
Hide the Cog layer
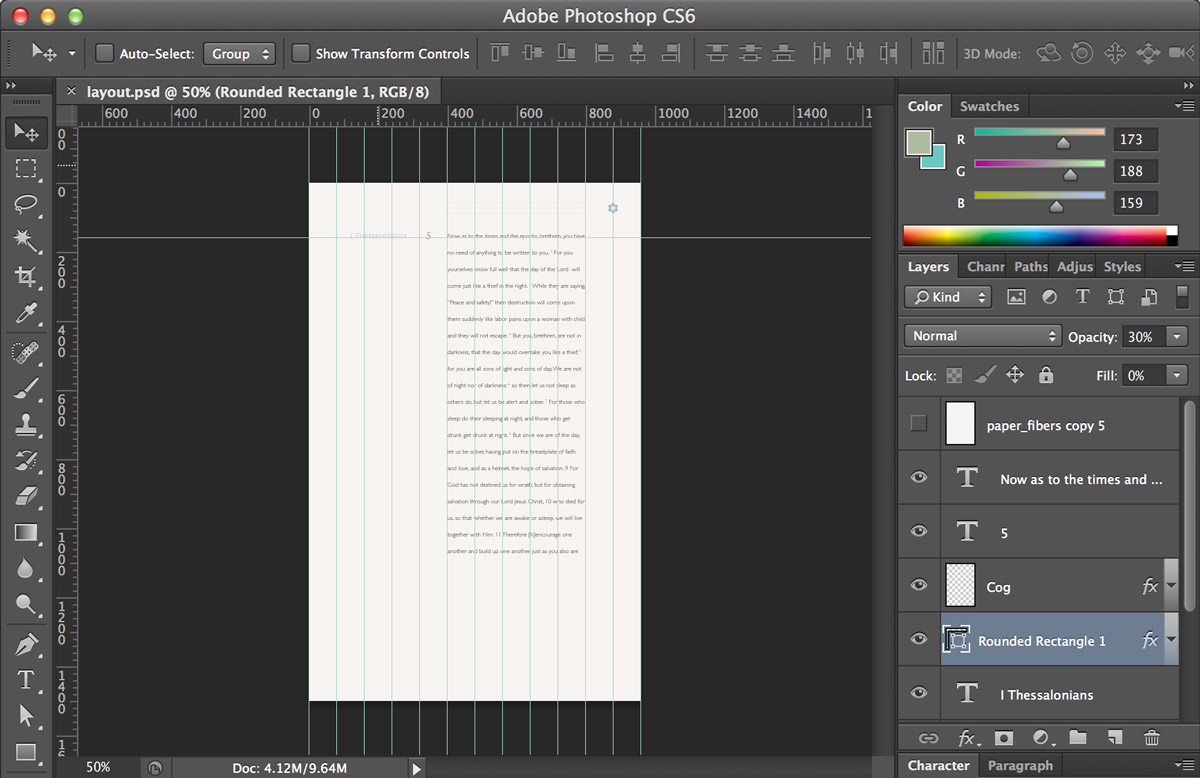point(917,585)
